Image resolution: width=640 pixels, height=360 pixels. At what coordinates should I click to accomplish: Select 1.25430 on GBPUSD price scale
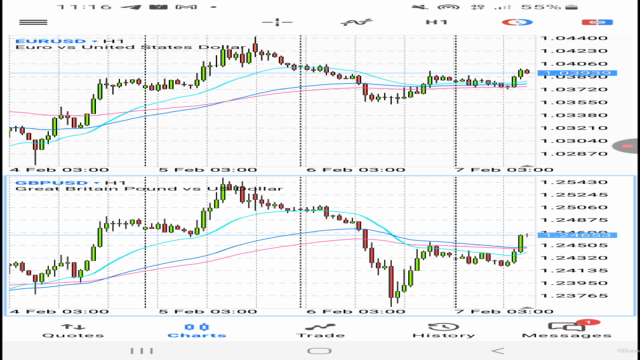(x=574, y=182)
